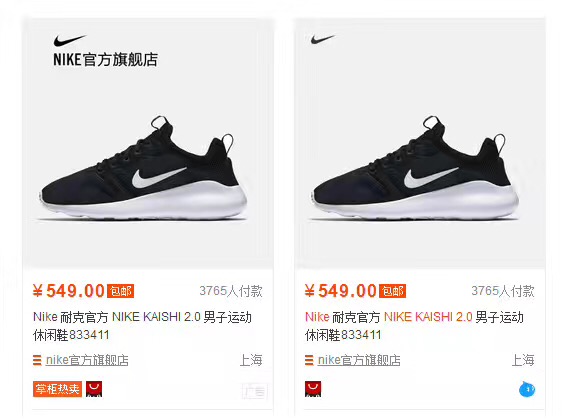
Task: Click Tmall icon in the right product card
Action: pyautogui.click(x=313, y=389)
